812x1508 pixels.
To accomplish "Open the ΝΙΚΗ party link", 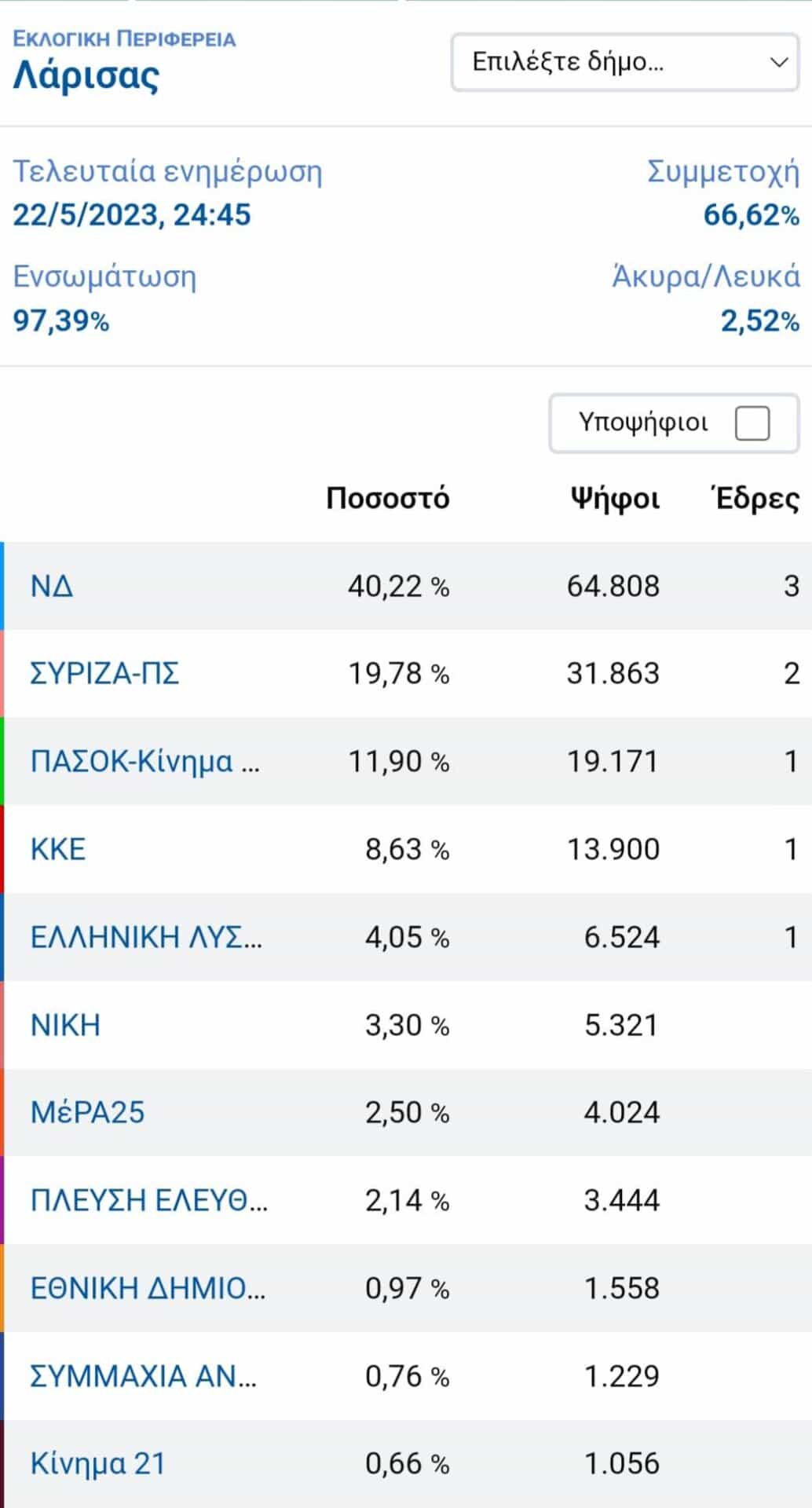I will pos(65,1025).
